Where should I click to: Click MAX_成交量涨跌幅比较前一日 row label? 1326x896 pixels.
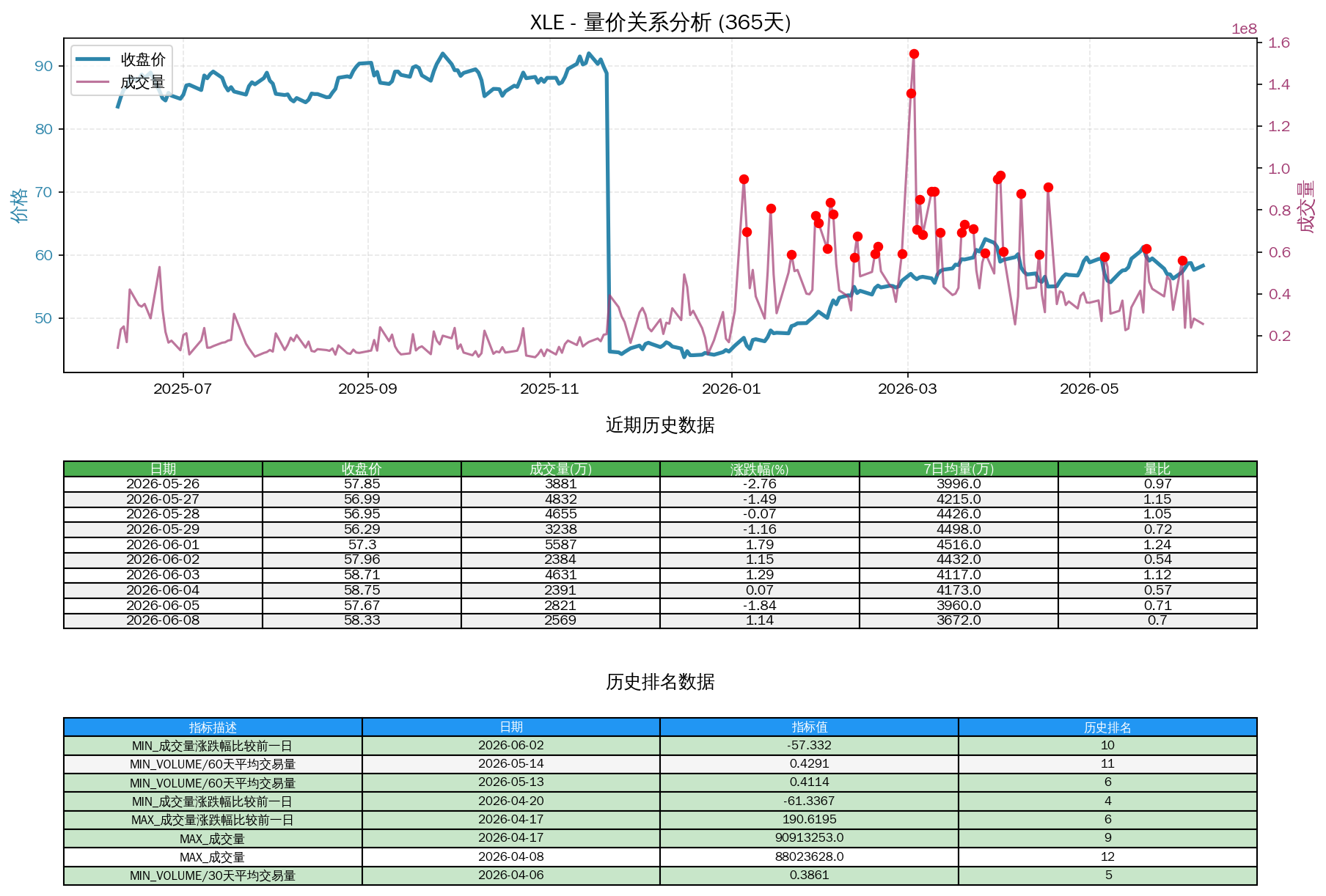pyautogui.click(x=213, y=820)
